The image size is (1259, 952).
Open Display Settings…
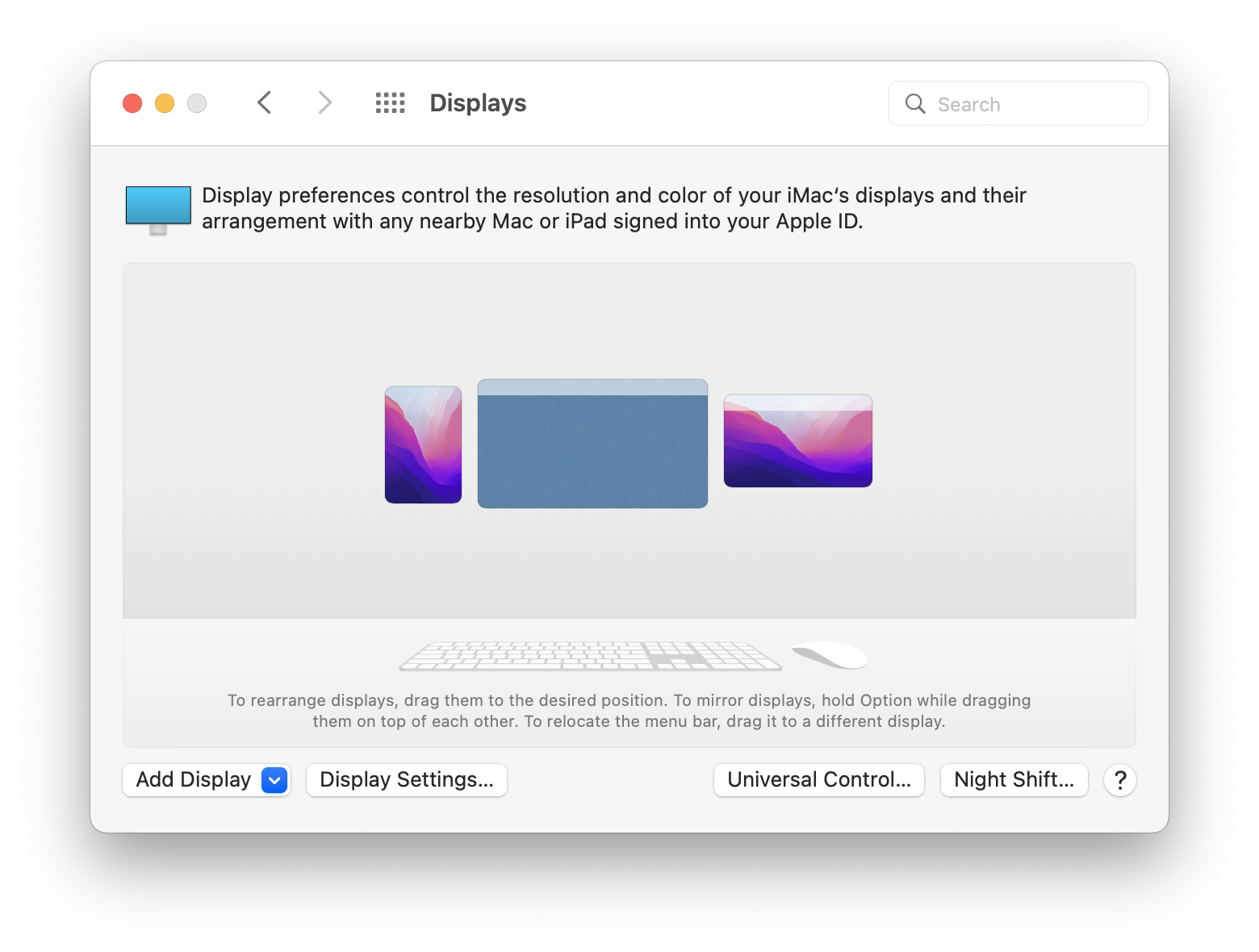pos(407,780)
